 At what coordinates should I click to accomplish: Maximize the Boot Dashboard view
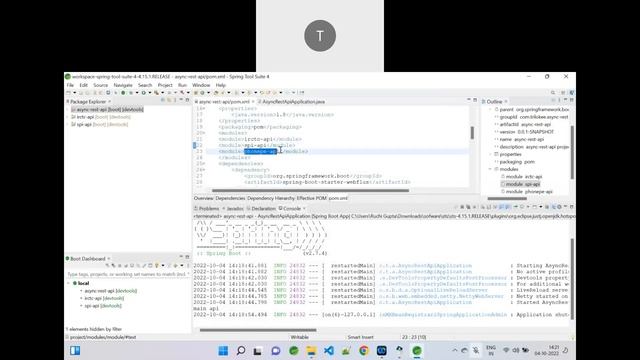click(187, 257)
